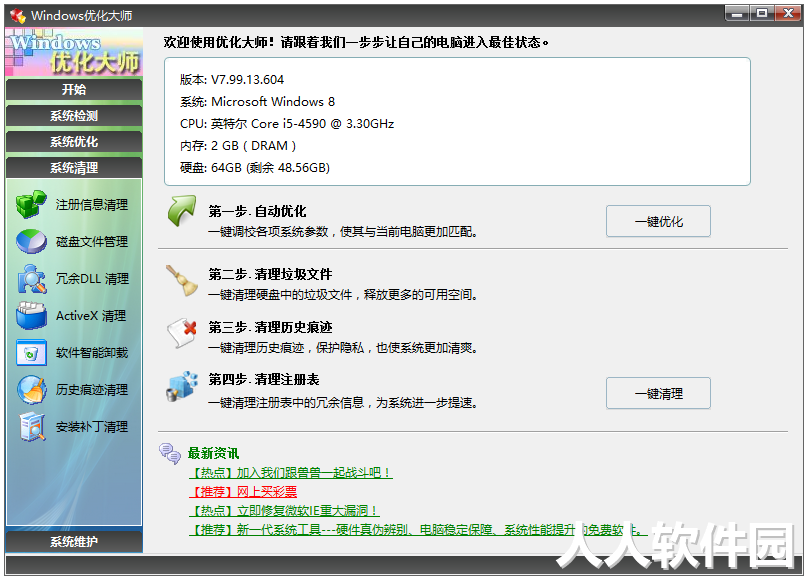Expand the 系统维护 section at bottom
Viewport: 810px width, 579px height.
point(74,542)
